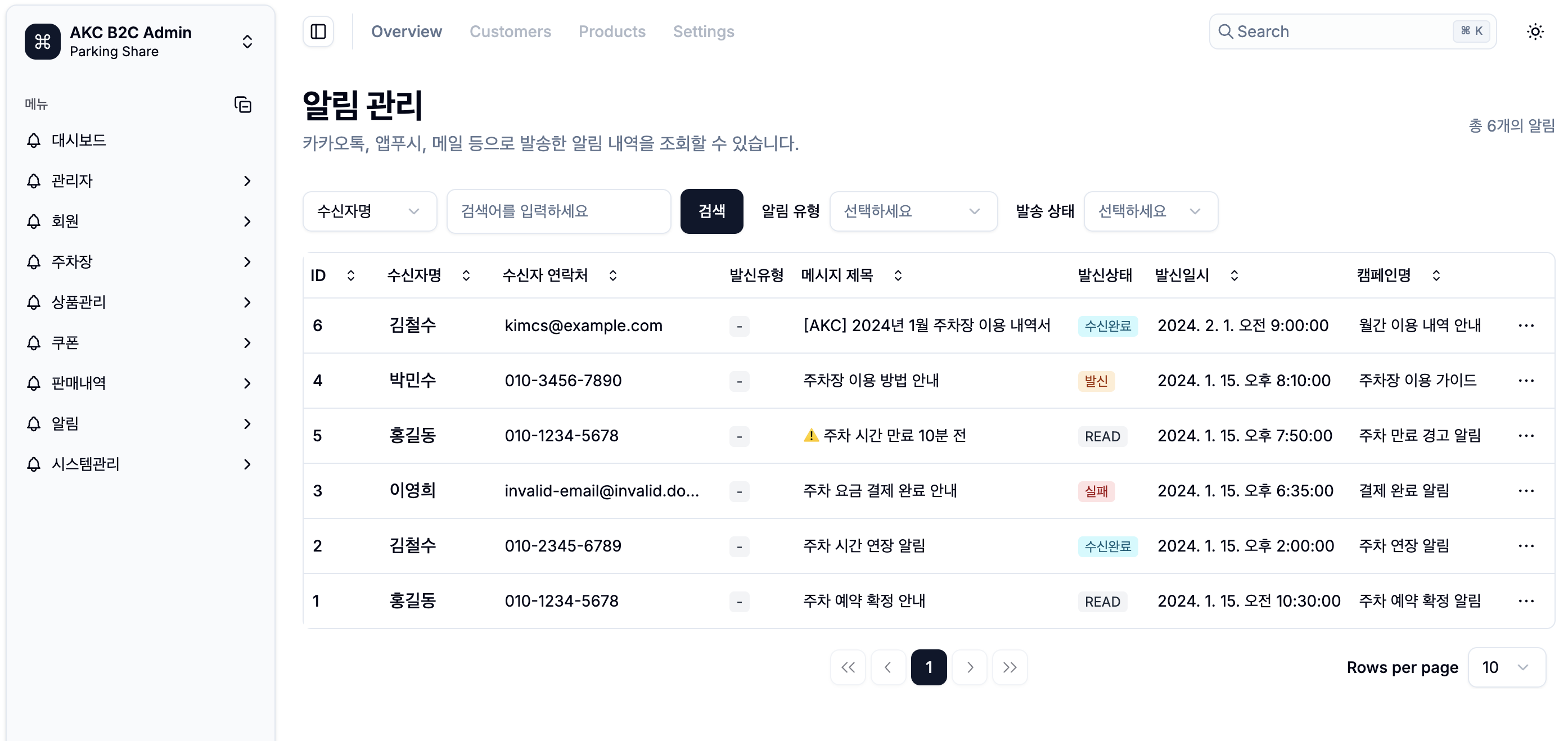
Task: Click the AKC B2C Admin command logo icon
Action: coord(42,42)
